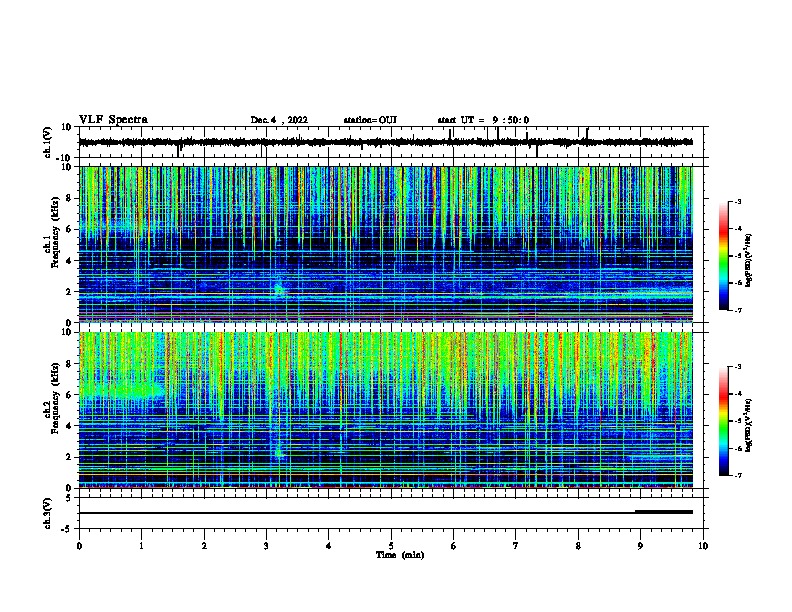The image size is (792, 612).
Task: Click time axis tick label '3'
Action: (266, 546)
